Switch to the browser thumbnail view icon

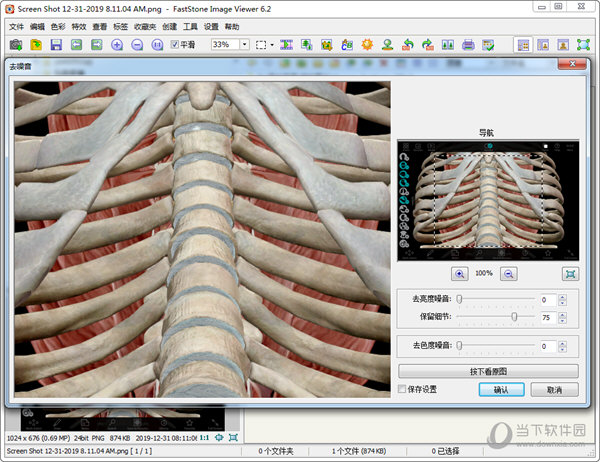click(x=523, y=45)
